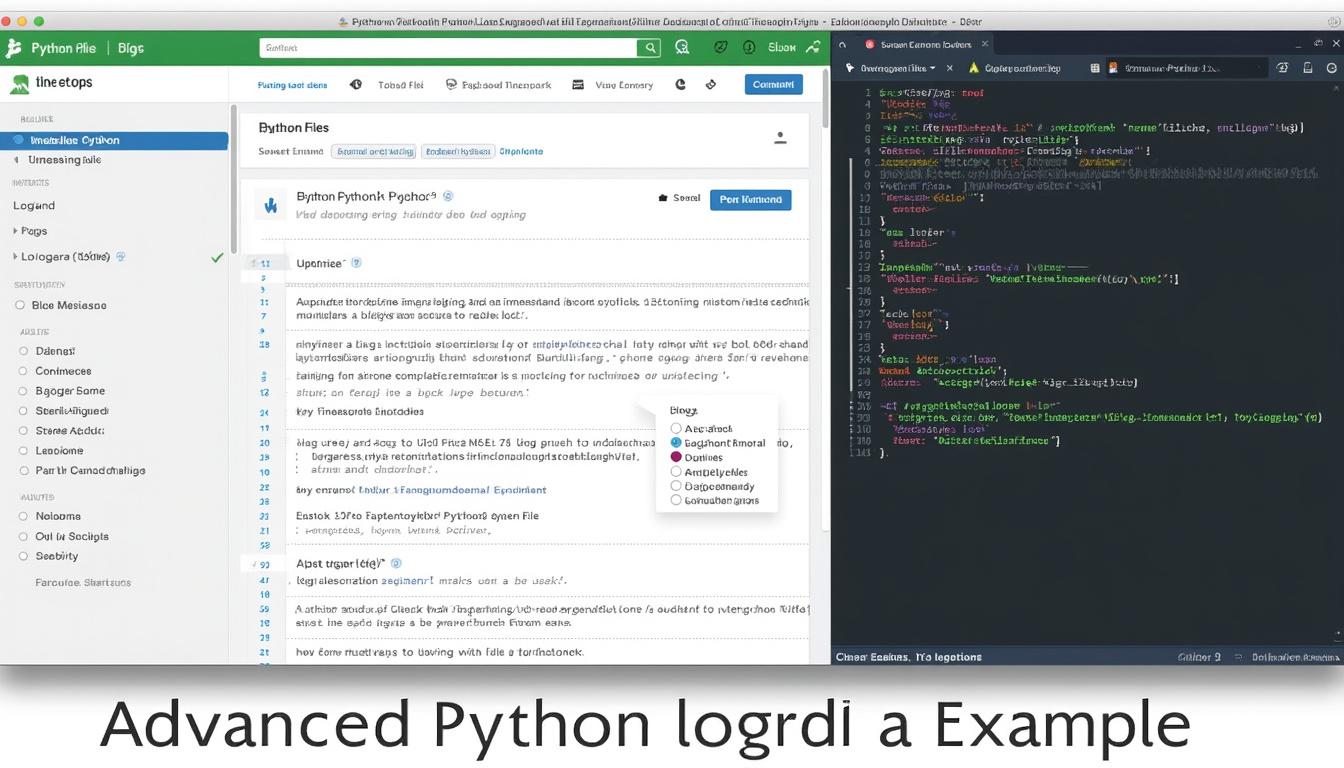
Task: Open the Upontiee section chevron
Action: [355, 263]
